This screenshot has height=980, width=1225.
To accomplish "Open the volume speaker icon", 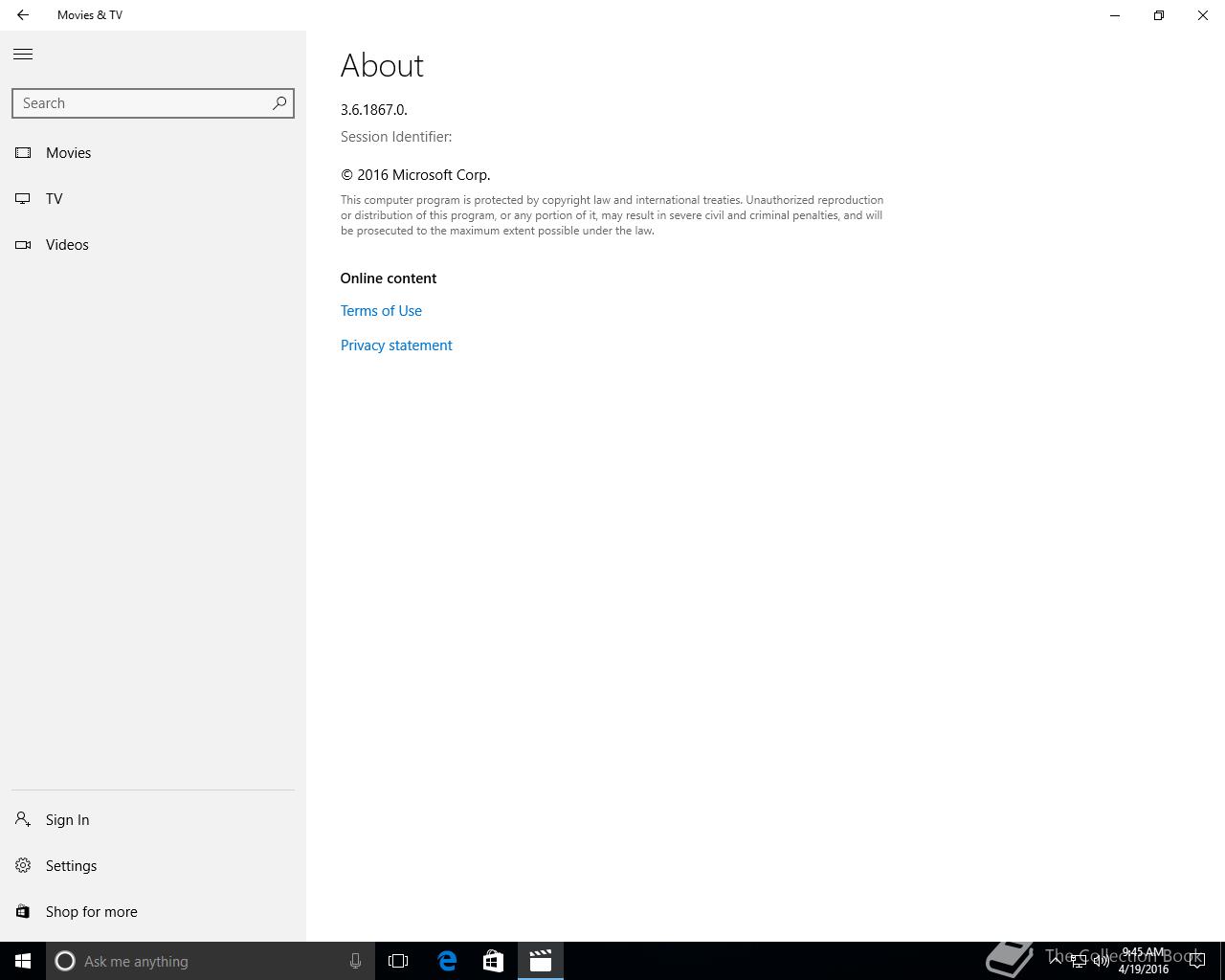I will 1101,961.
